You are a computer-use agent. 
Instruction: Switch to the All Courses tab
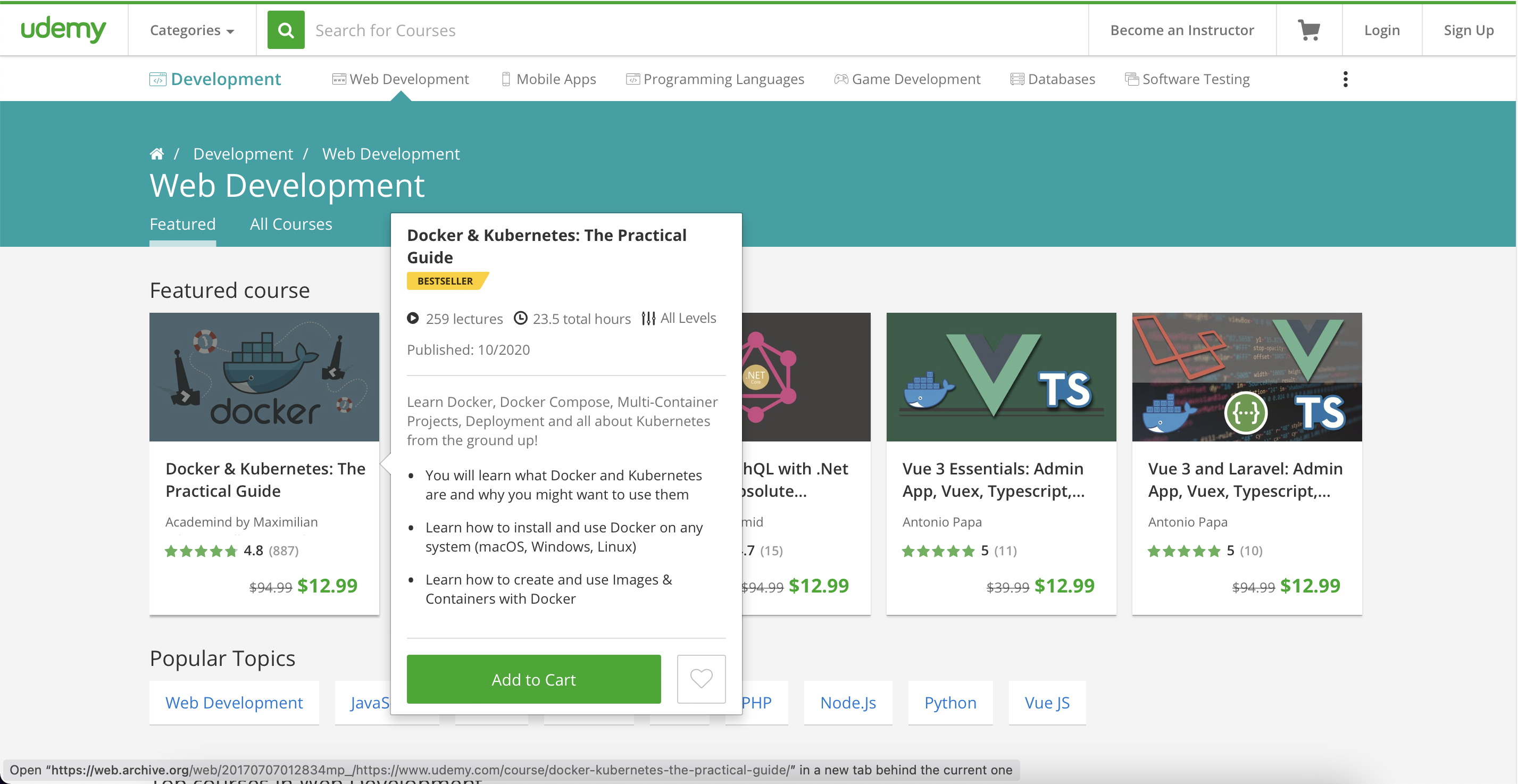pyautogui.click(x=291, y=224)
